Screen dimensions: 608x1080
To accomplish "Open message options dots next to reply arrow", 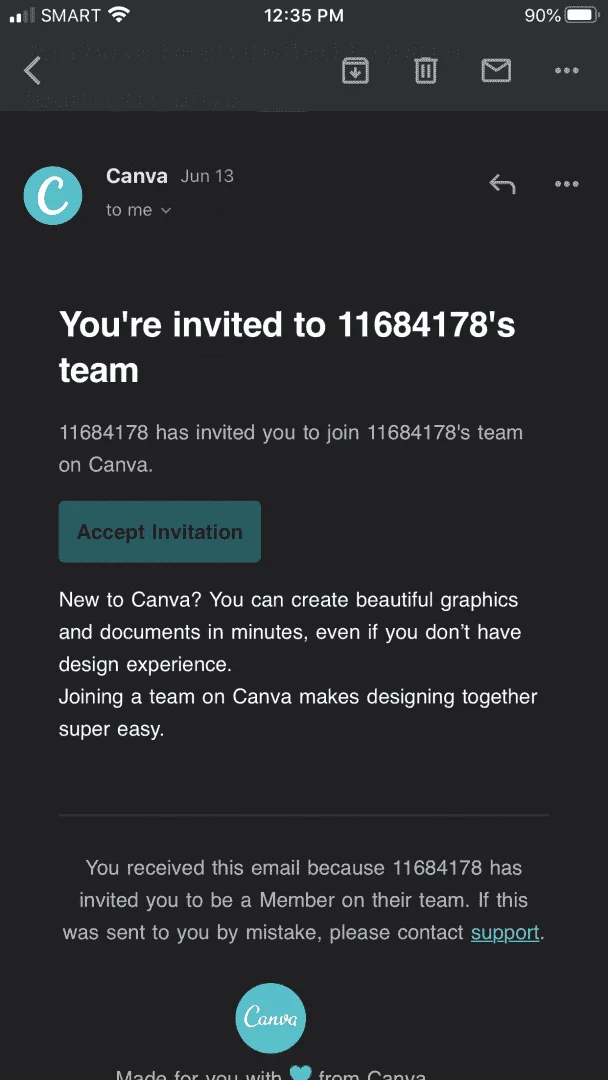I will 566,184.
